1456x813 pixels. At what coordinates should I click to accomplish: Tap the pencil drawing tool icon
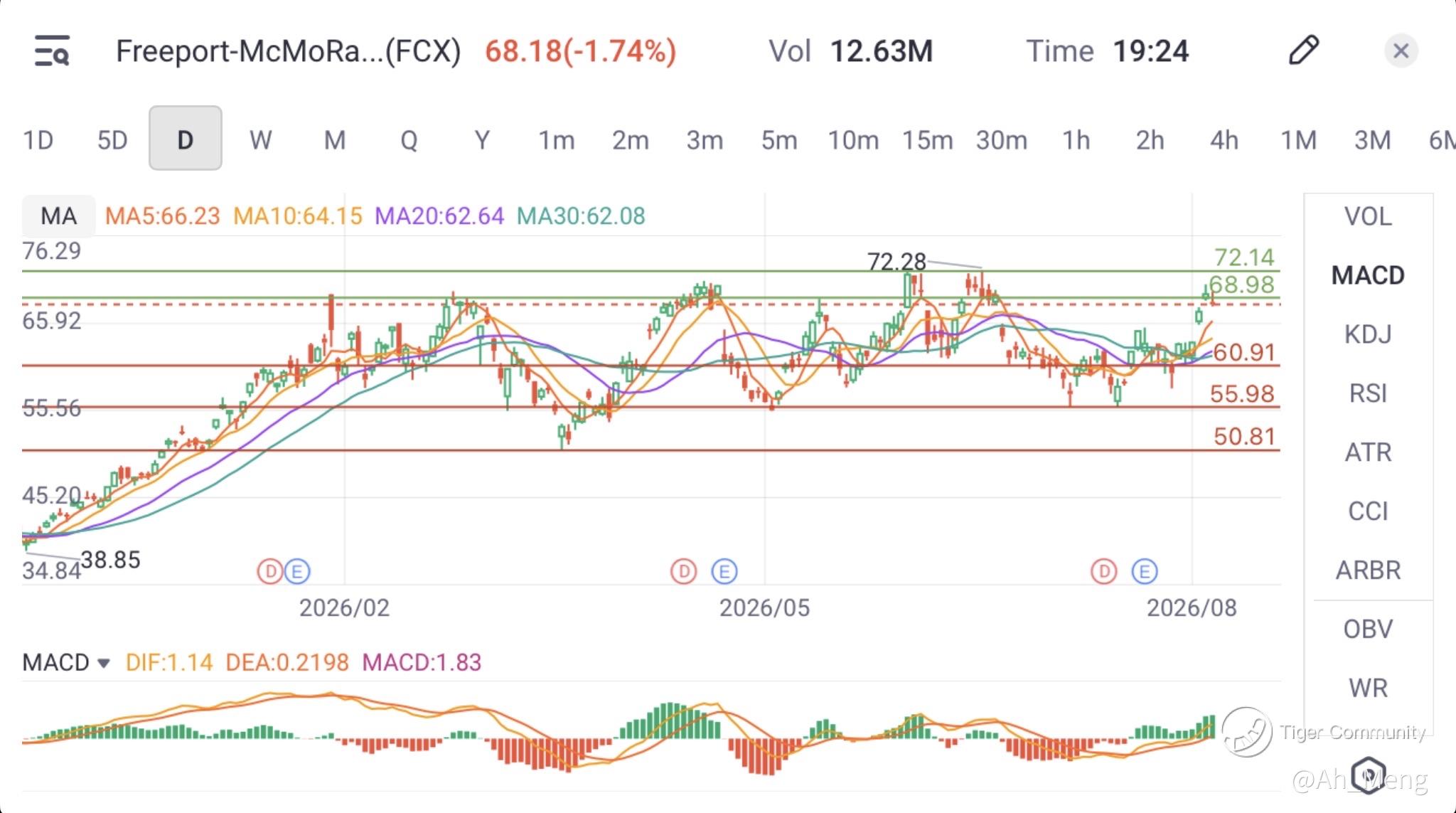[x=1303, y=51]
